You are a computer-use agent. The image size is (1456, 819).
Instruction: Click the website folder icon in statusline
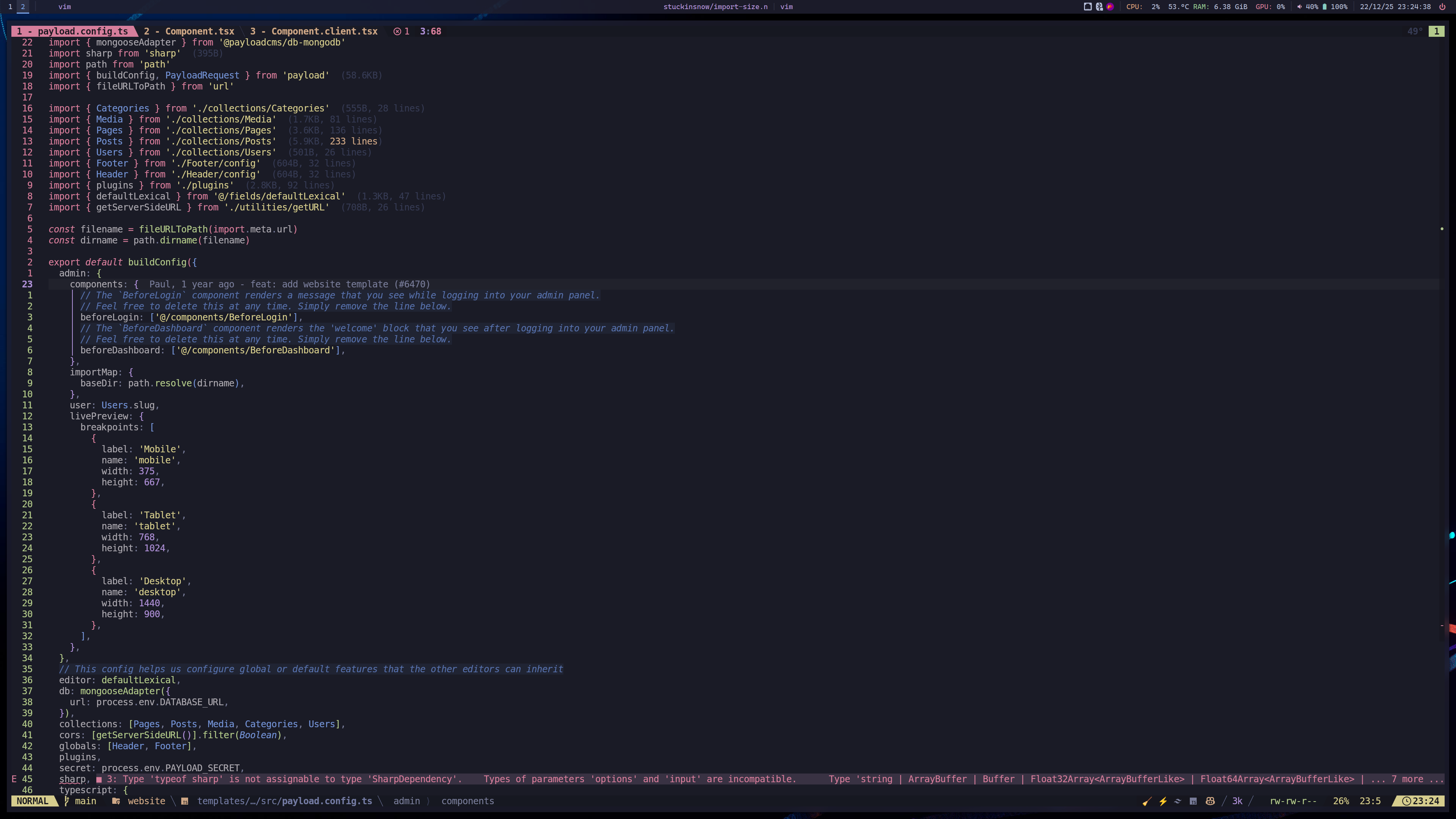click(x=116, y=802)
